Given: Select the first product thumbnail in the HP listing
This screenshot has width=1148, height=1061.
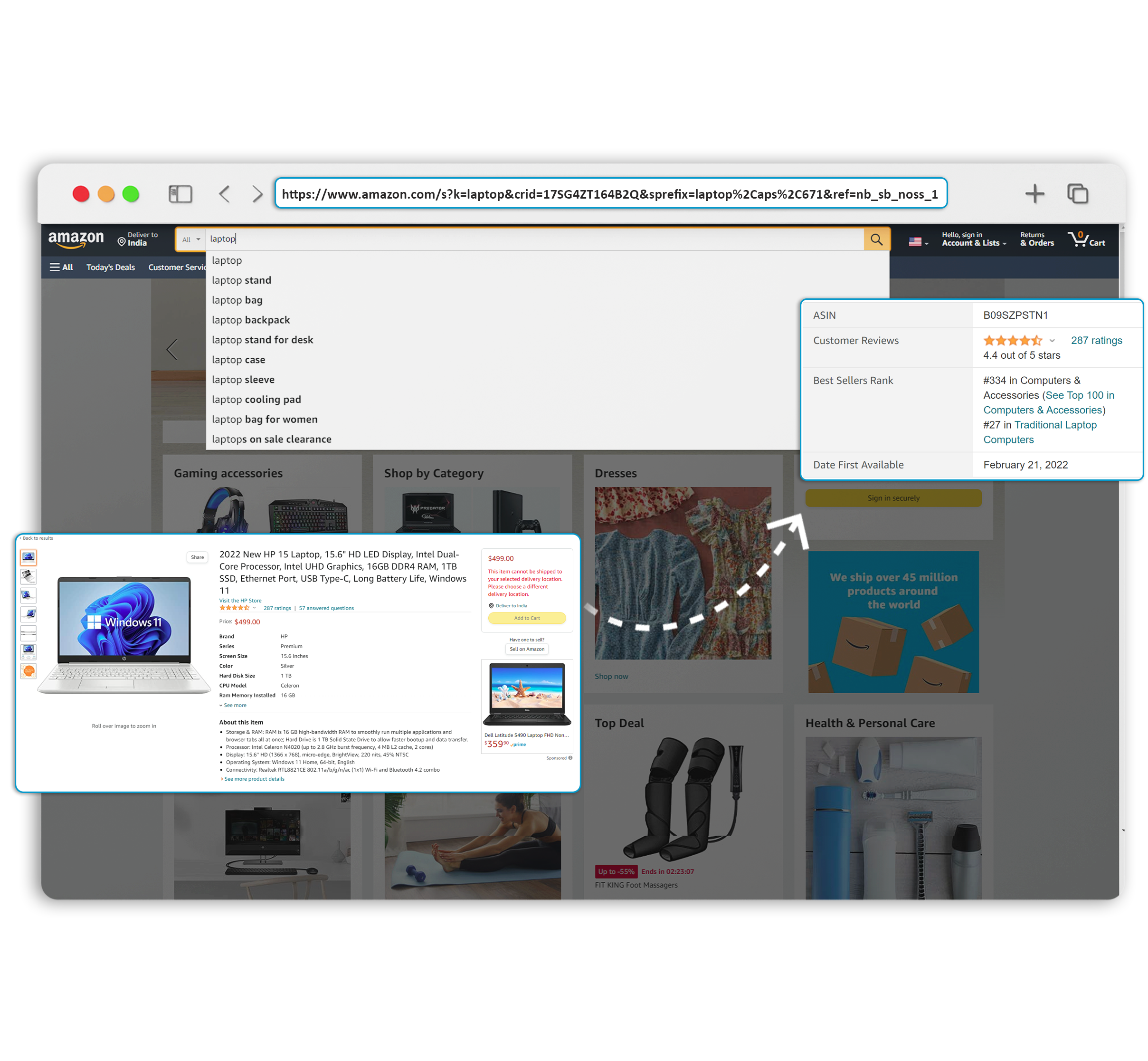Looking at the screenshot, I should (28, 557).
